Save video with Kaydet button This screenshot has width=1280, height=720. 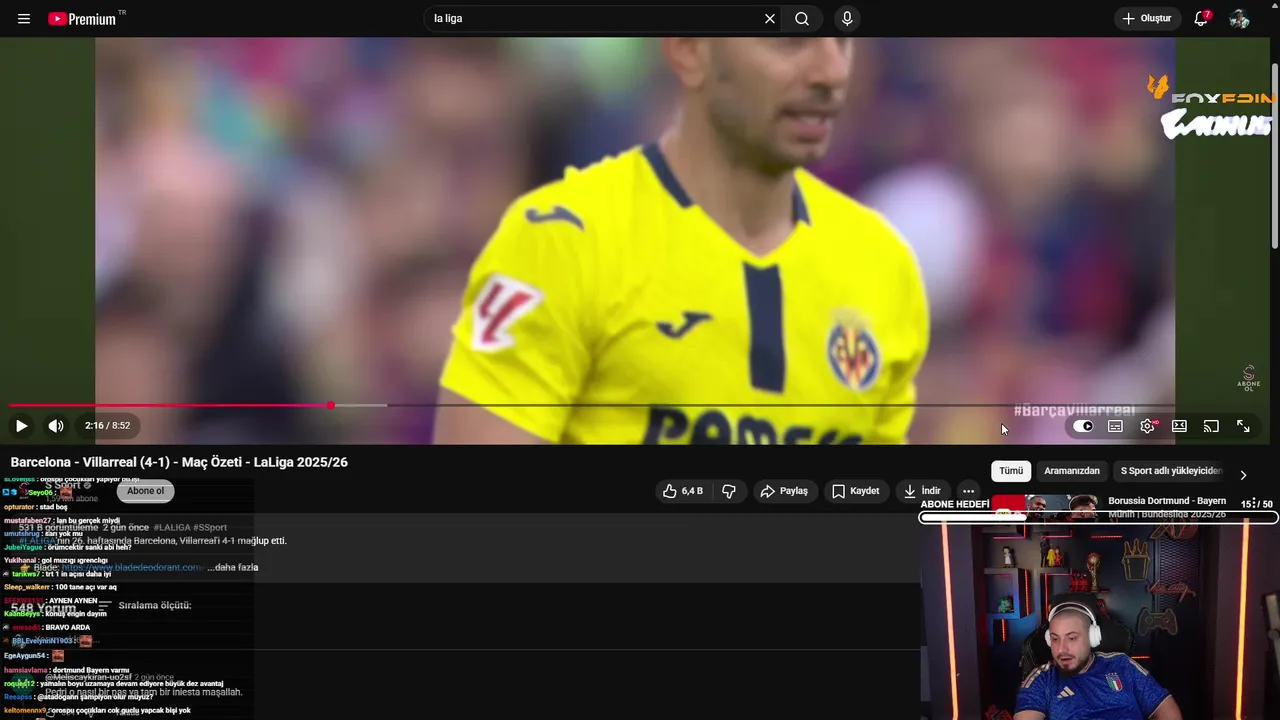tap(856, 491)
